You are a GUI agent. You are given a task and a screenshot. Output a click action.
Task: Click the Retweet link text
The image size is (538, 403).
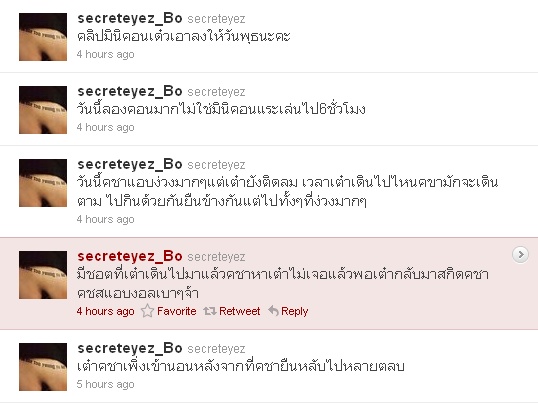pyautogui.click(x=239, y=311)
